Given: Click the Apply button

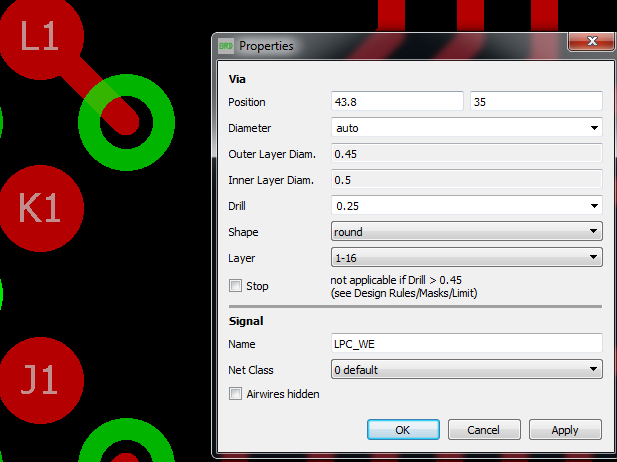Looking at the screenshot, I should pyautogui.click(x=565, y=430).
